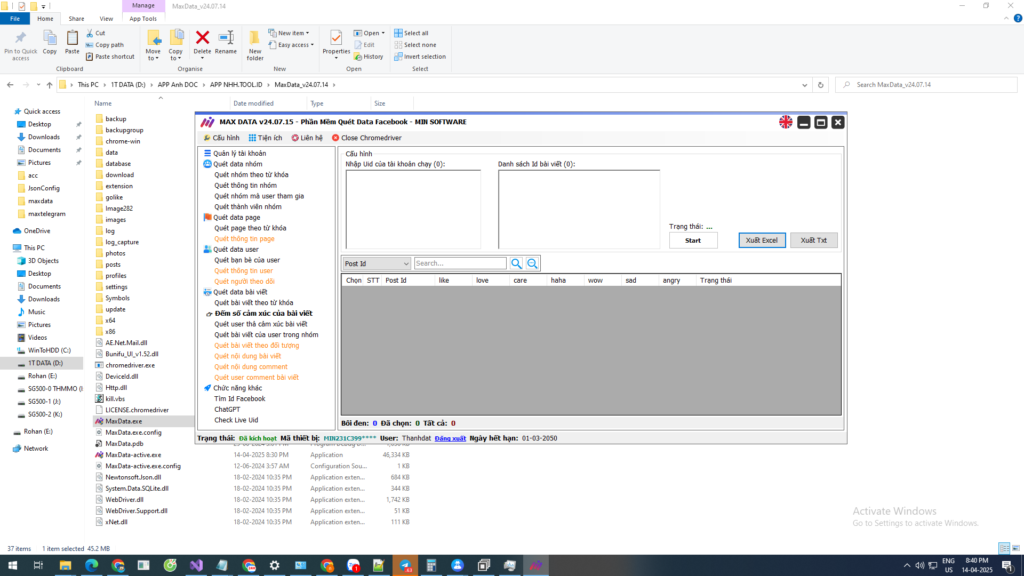The height and width of the screenshot is (576, 1024).
Task: Click the magnifier search icon beside Search box
Action: [517, 264]
